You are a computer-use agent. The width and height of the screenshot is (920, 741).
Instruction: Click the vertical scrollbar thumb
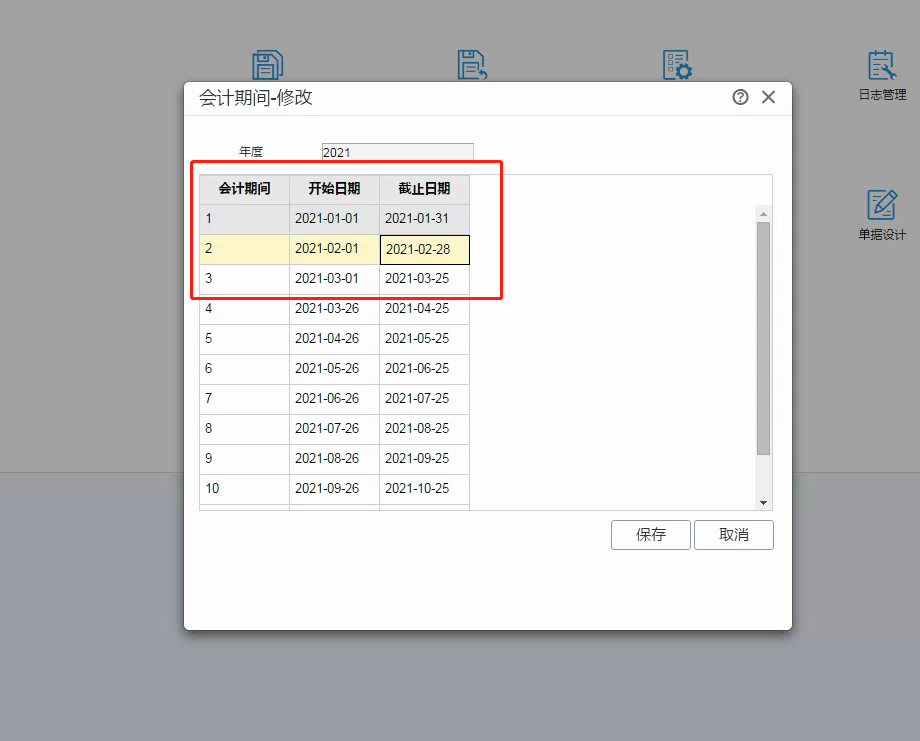[x=763, y=339]
